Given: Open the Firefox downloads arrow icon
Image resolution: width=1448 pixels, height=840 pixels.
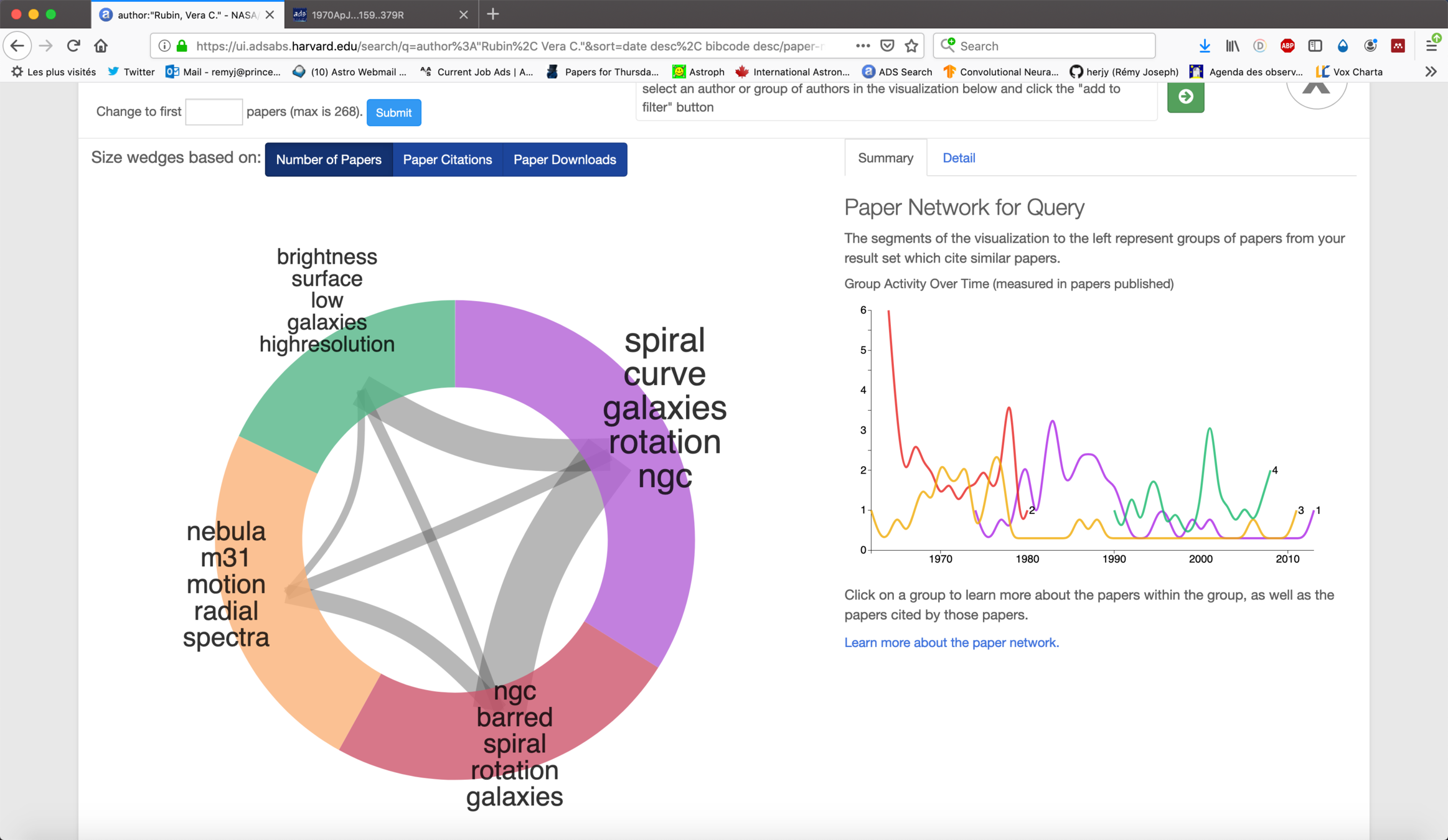Looking at the screenshot, I should coord(1204,45).
